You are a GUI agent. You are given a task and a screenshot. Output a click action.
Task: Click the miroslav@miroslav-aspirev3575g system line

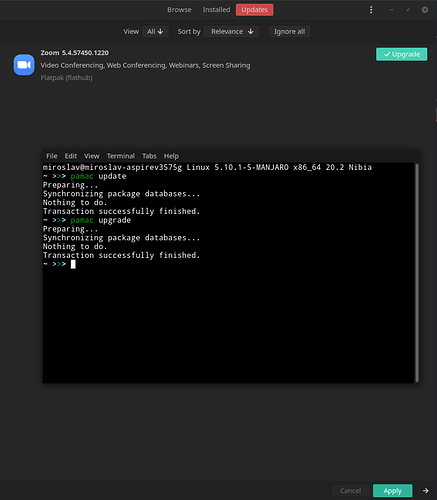coord(207,167)
